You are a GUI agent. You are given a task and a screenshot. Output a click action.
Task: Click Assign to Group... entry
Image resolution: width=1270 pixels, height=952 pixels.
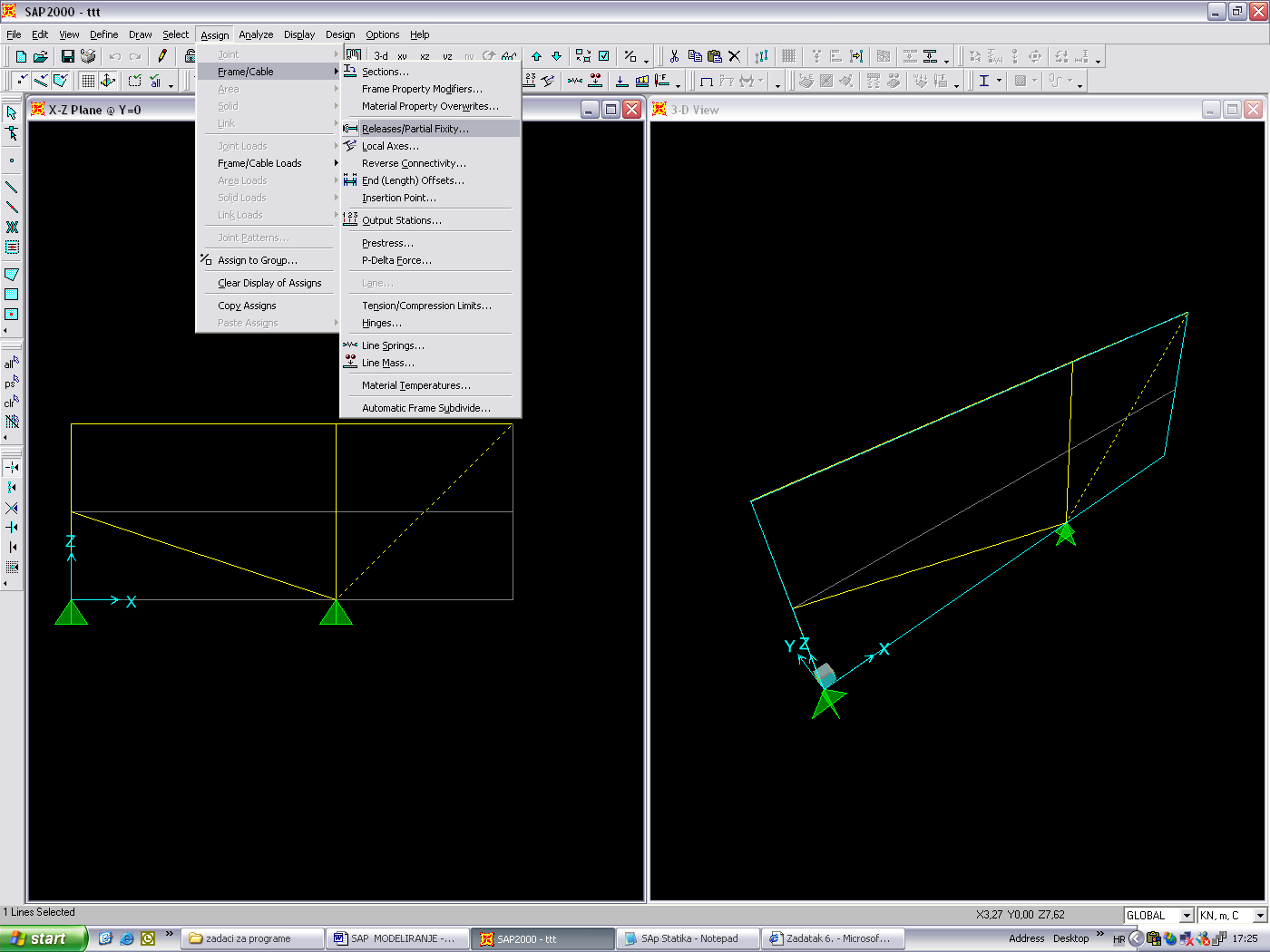tap(269, 260)
